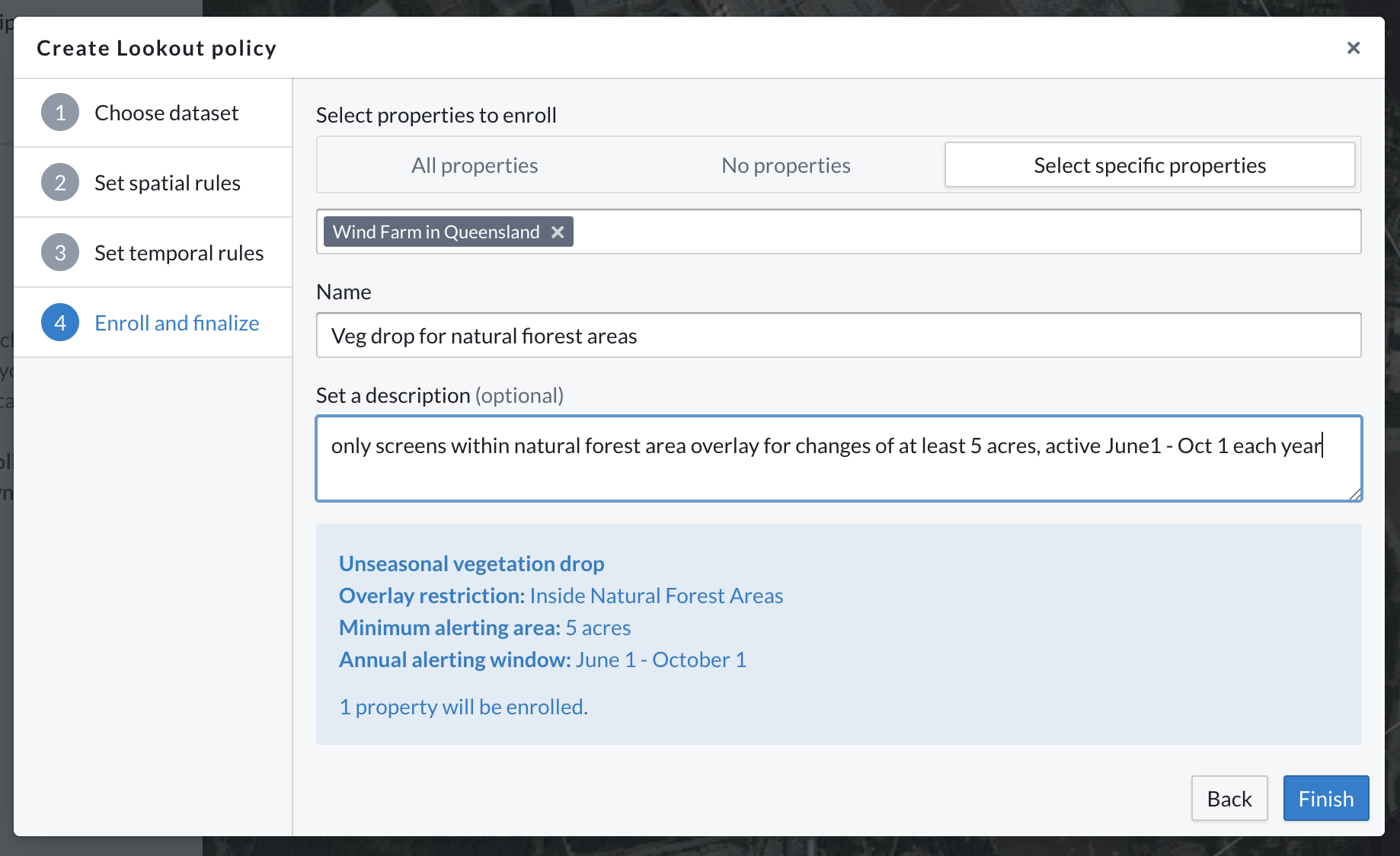Jump to the Set temporal rules label
This screenshot has width=1400, height=856.
(x=179, y=253)
